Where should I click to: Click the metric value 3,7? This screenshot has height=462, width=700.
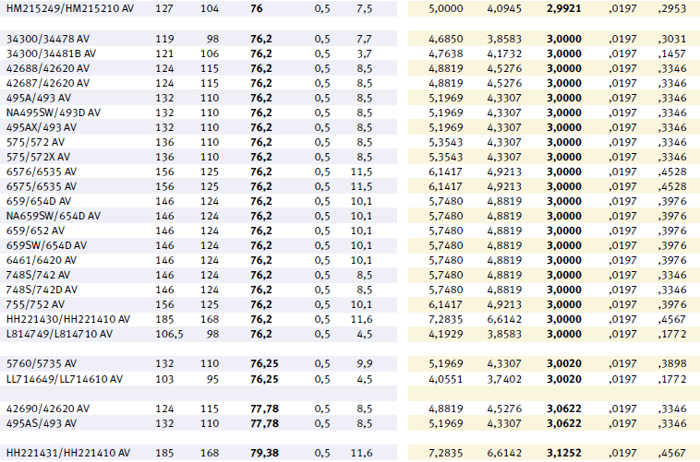coord(364,54)
